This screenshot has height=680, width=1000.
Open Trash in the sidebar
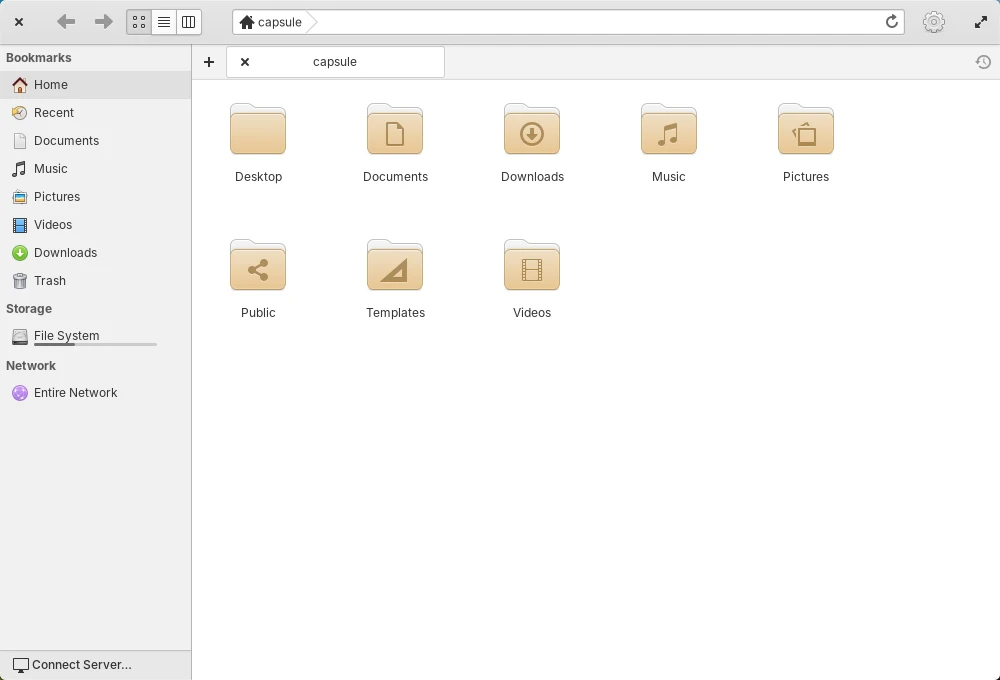[x=96, y=281]
